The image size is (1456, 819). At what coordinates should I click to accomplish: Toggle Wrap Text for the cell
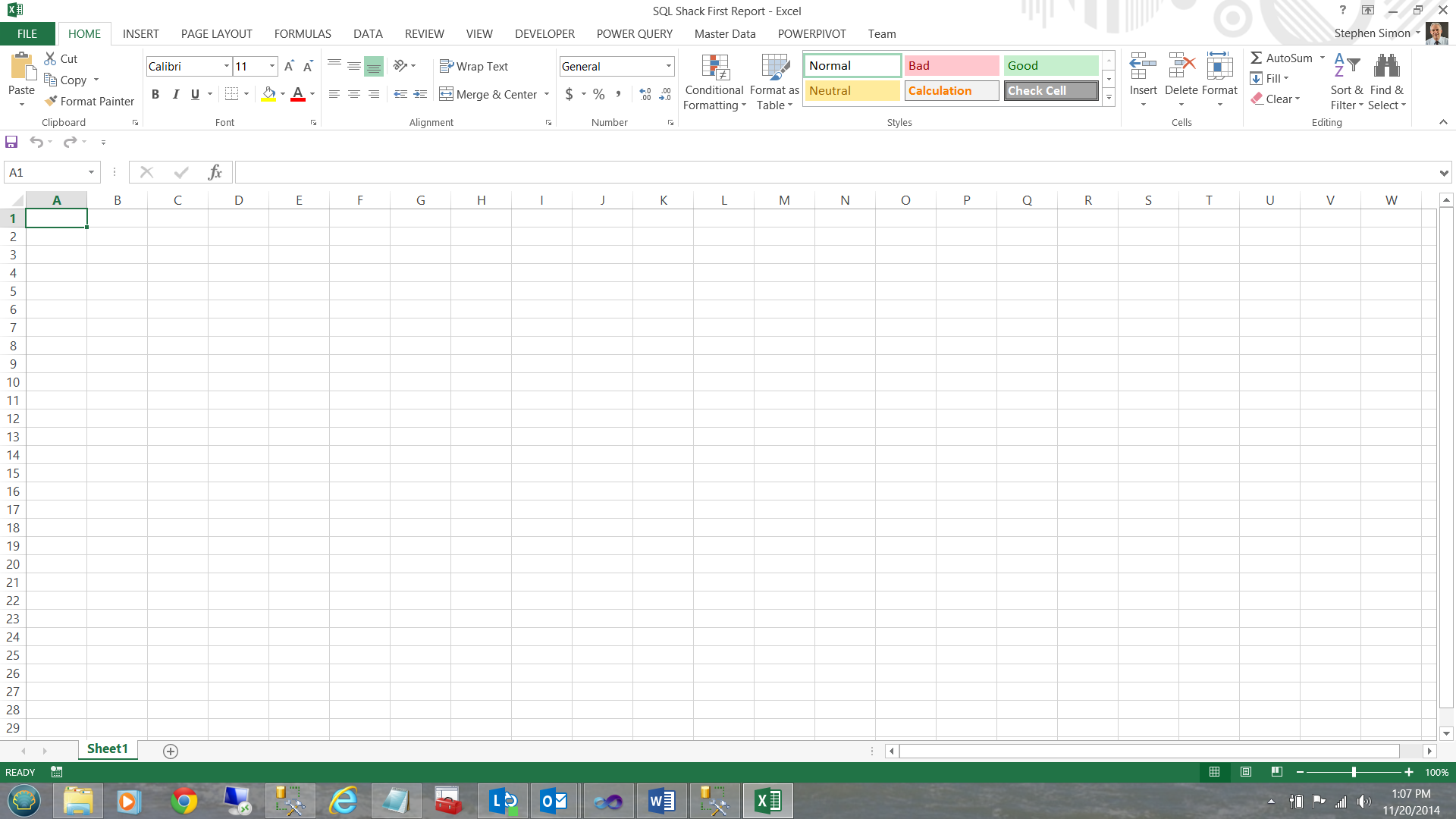[474, 67]
